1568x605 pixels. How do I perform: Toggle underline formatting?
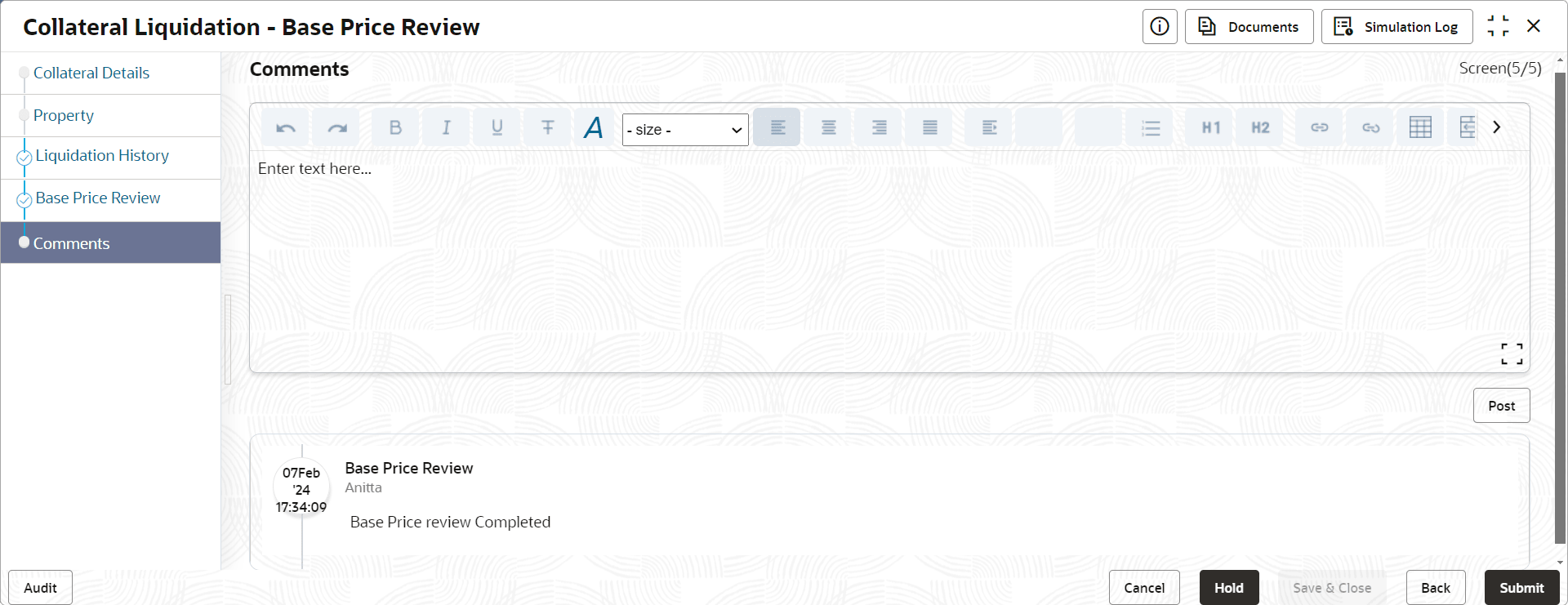(497, 127)
